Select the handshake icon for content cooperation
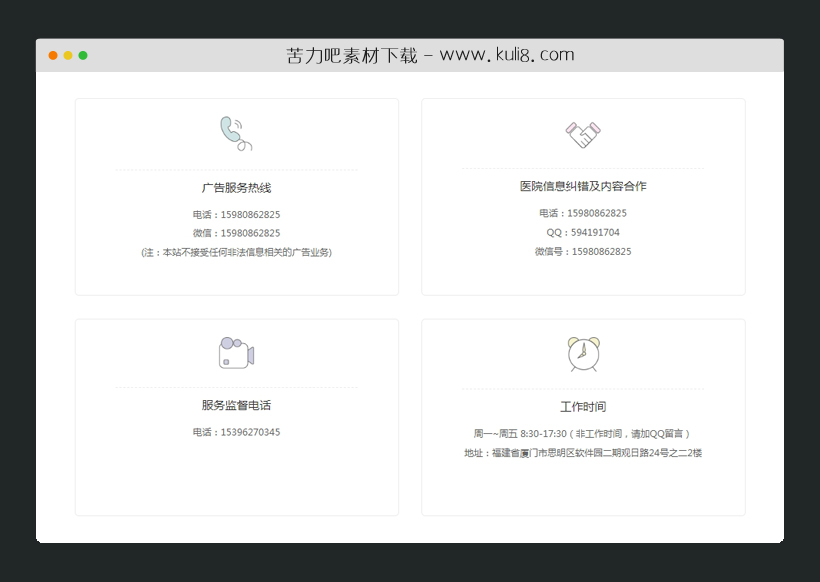 click(582, 131)
